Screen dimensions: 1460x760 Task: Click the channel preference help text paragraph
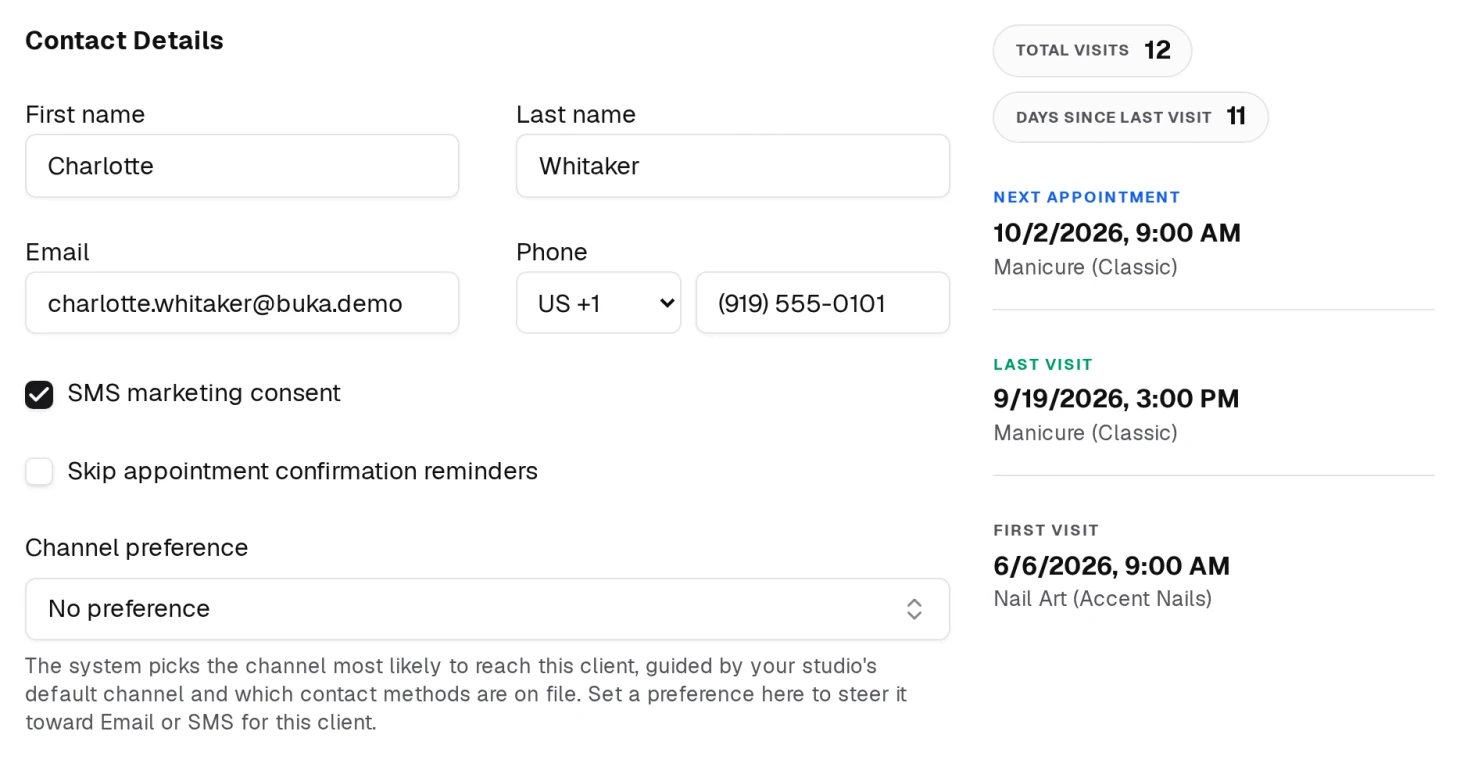[466, 694]
